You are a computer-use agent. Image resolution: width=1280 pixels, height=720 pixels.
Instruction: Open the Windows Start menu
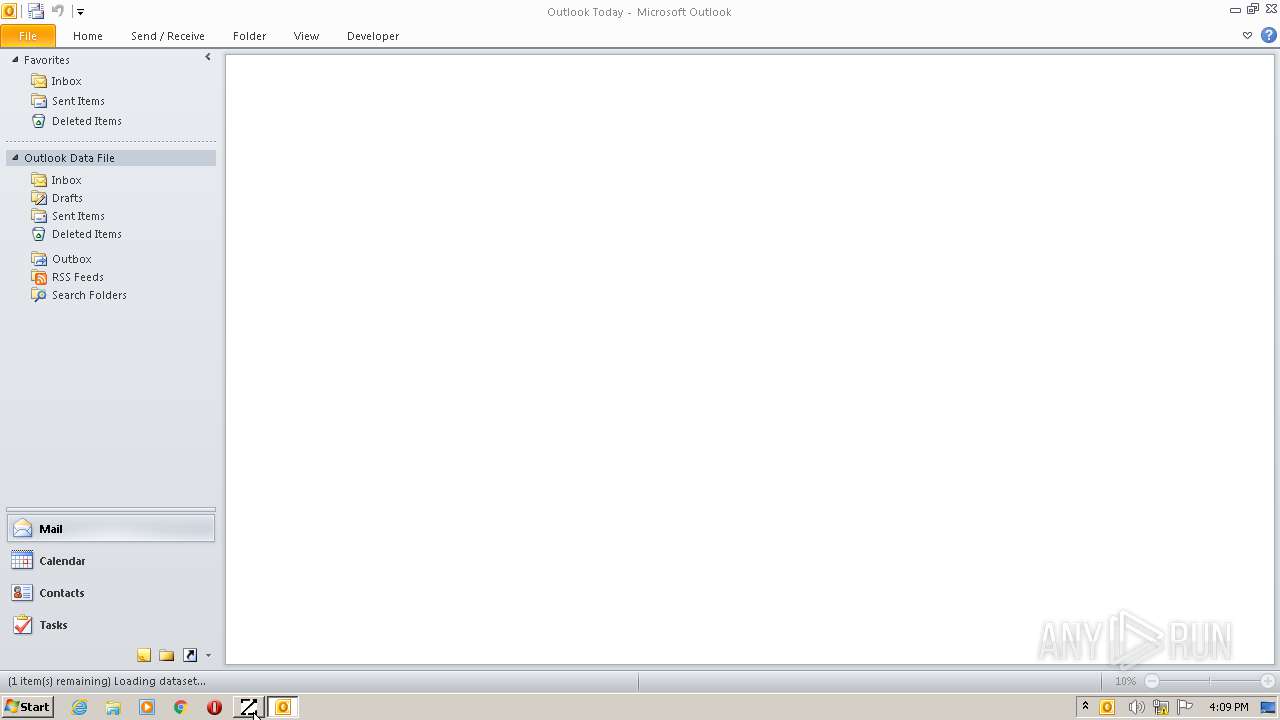point(27,707)
